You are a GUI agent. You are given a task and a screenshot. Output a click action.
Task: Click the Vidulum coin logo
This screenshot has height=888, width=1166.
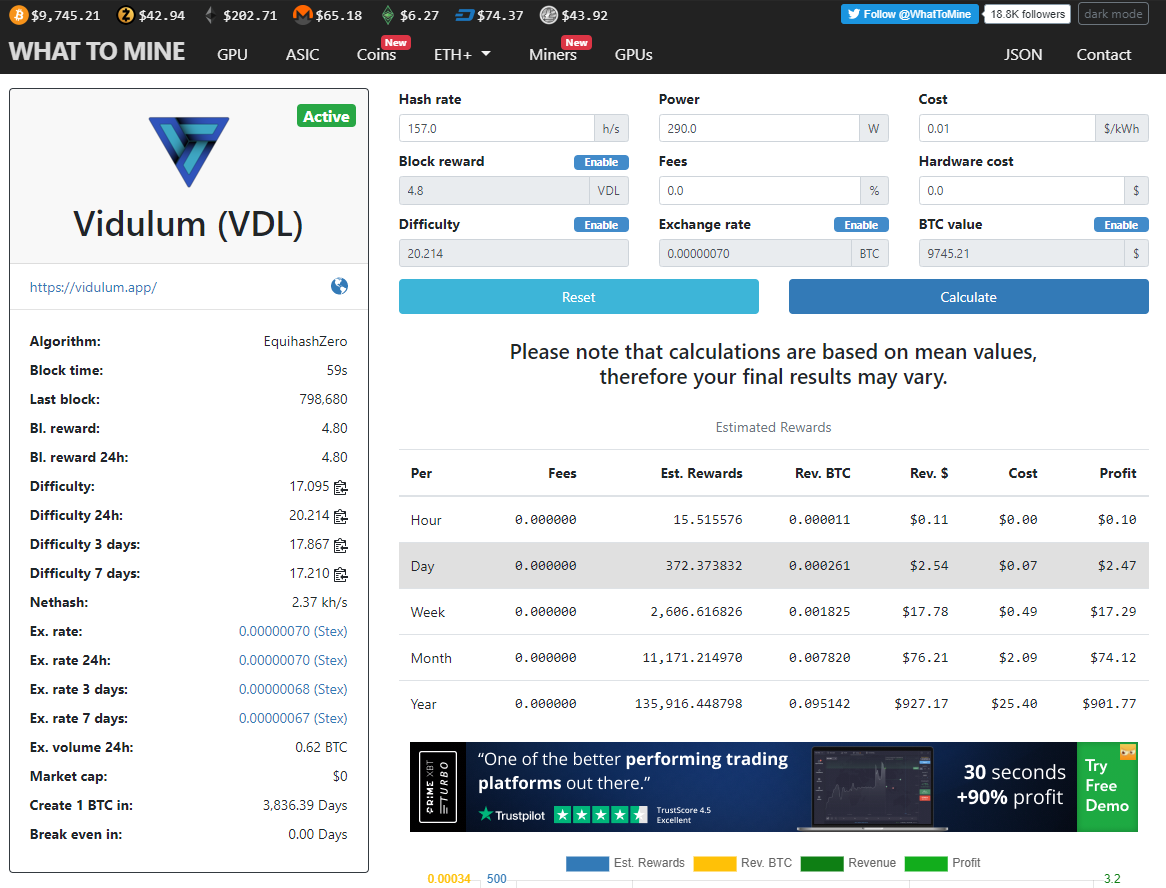[x=189, y=152]
